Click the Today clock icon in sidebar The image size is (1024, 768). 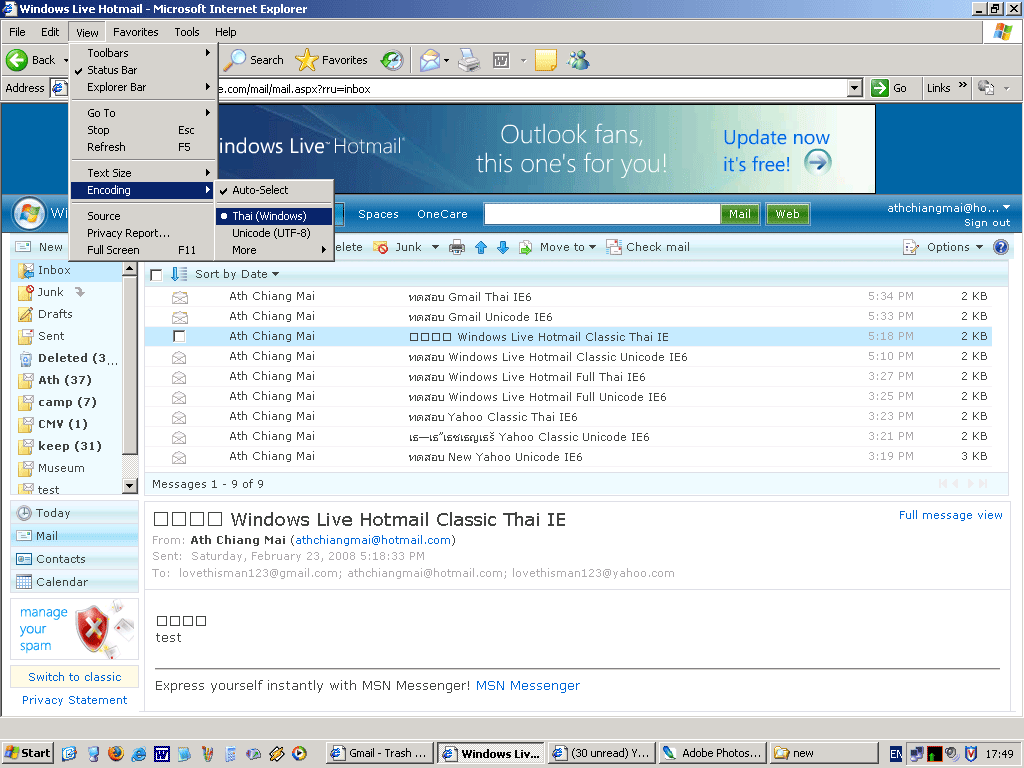(24, 513)
